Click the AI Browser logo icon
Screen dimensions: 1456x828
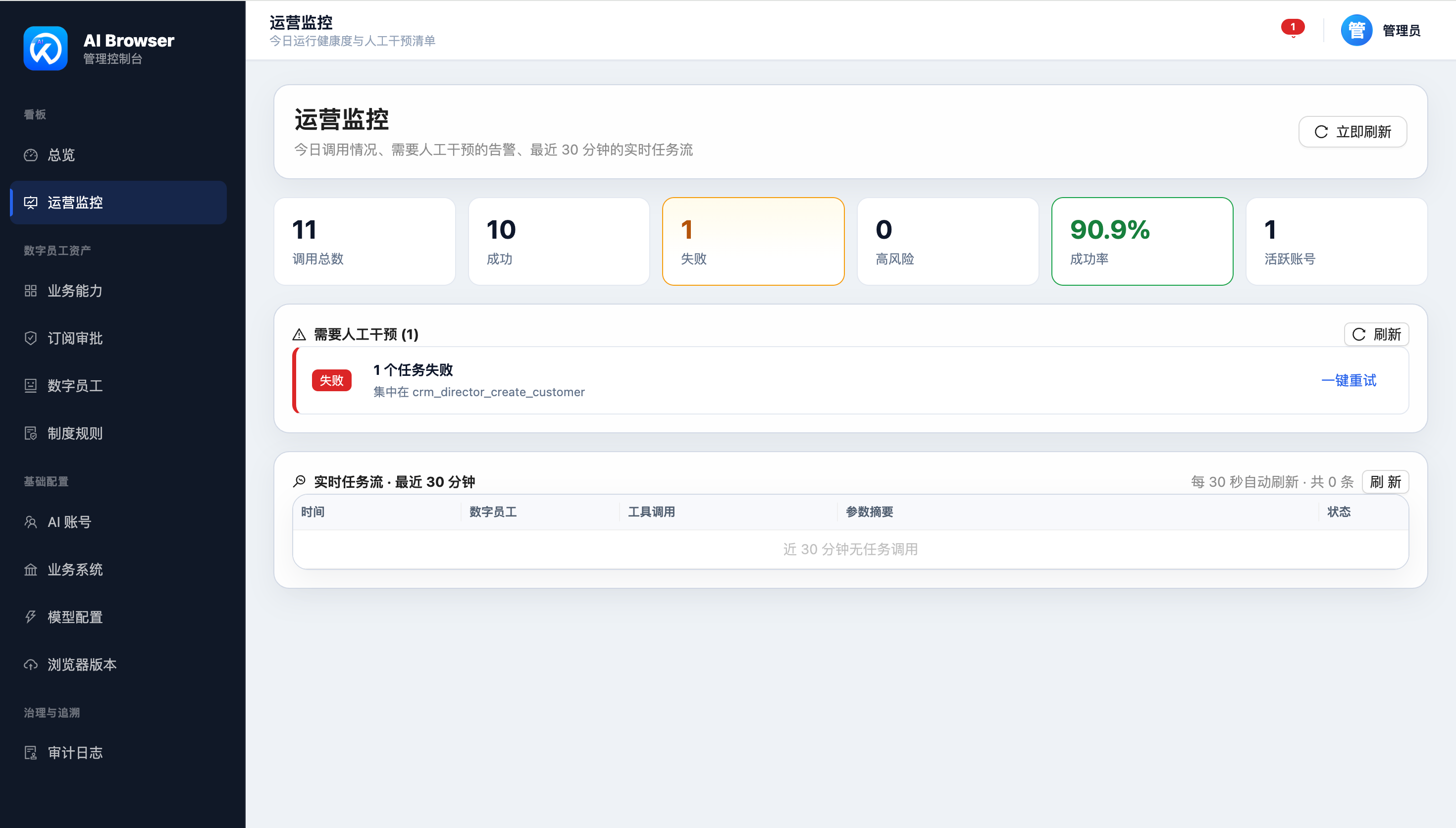pyautogui.click(x=46, y=49)
